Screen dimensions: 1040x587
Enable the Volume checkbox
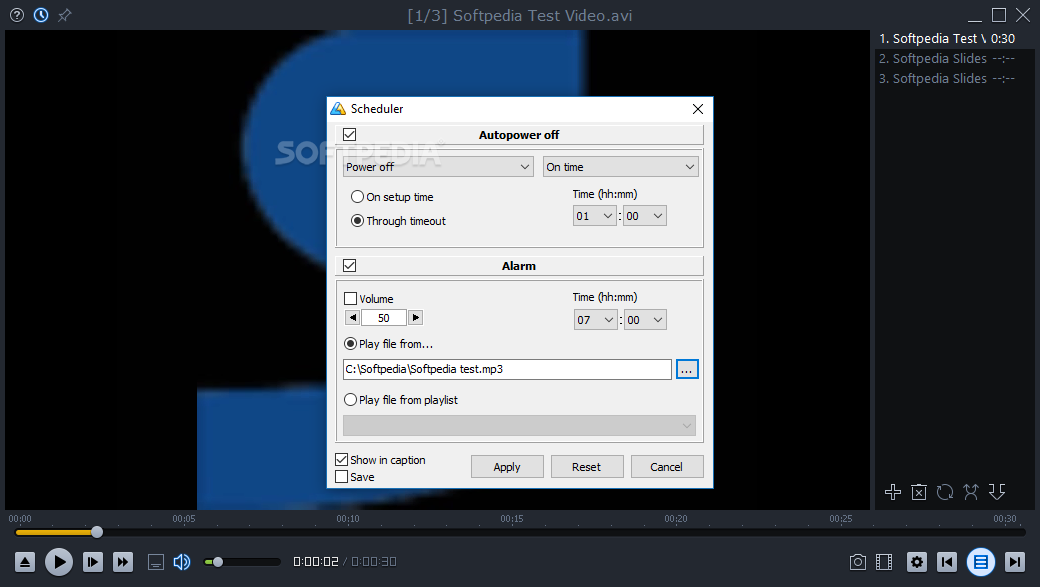tap(351, 298)
